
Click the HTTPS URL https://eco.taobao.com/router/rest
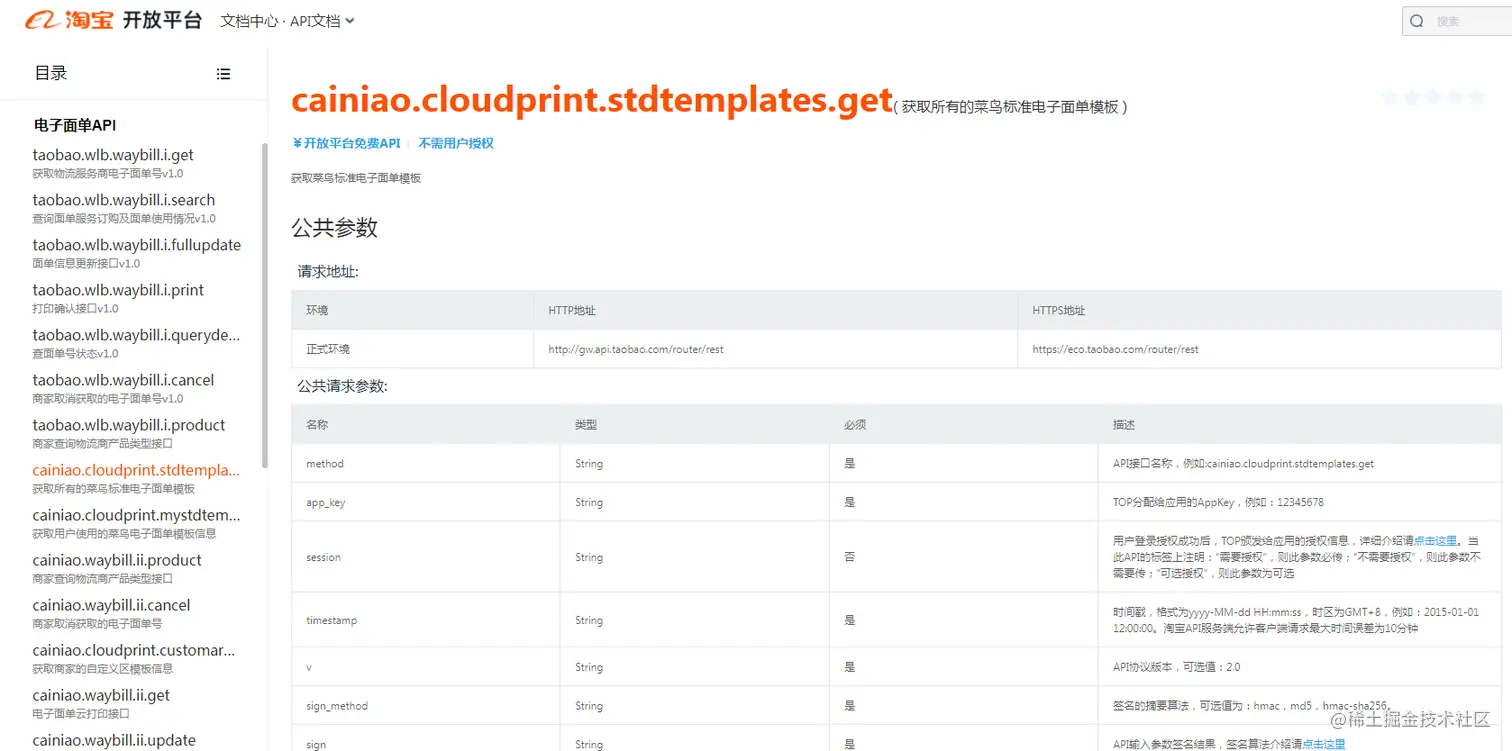[x=1115, y=350]
